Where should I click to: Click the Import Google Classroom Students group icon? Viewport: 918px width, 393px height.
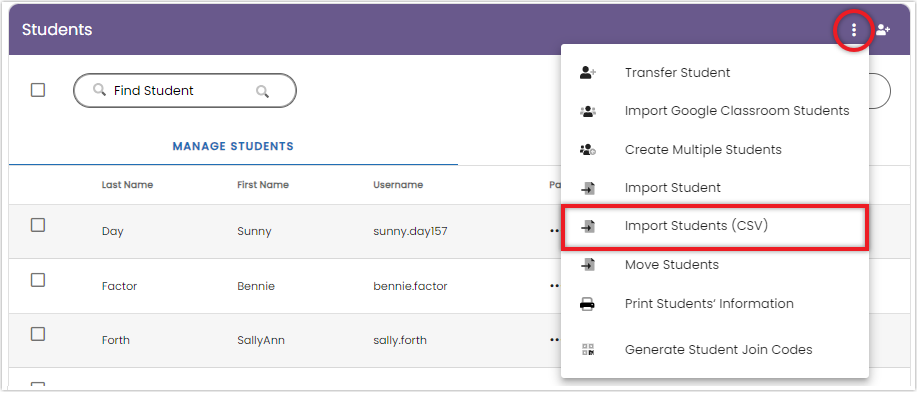[x=588, y=111]
